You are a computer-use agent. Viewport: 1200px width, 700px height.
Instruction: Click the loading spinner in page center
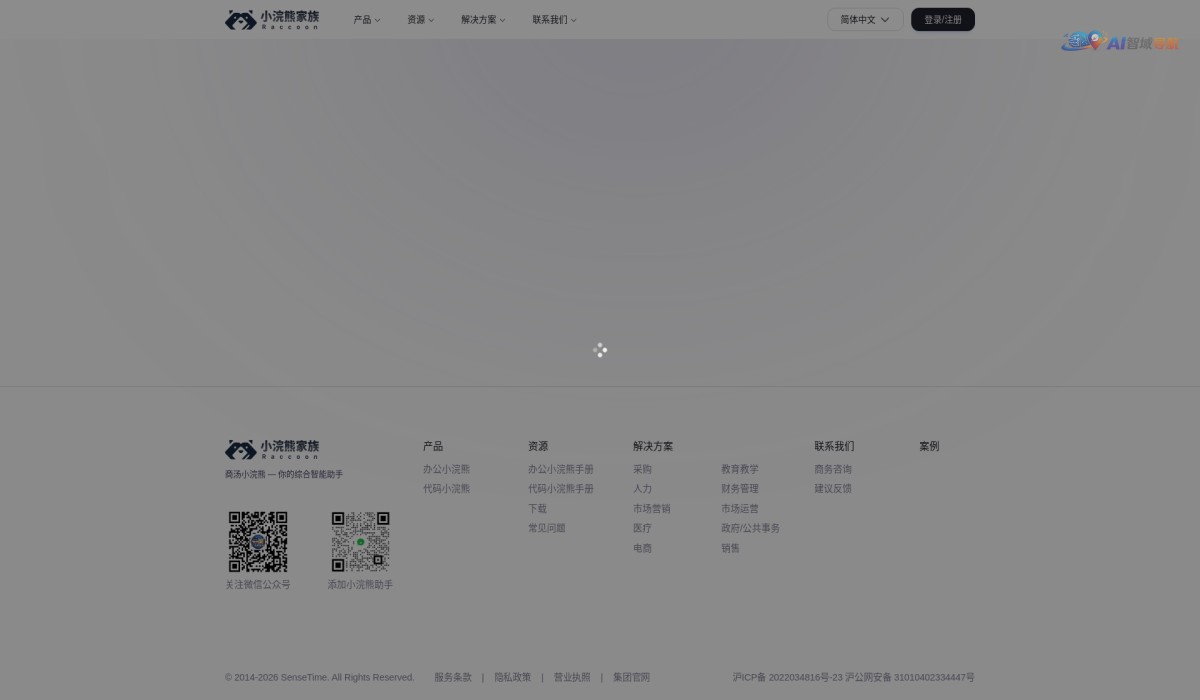(600, 350)
